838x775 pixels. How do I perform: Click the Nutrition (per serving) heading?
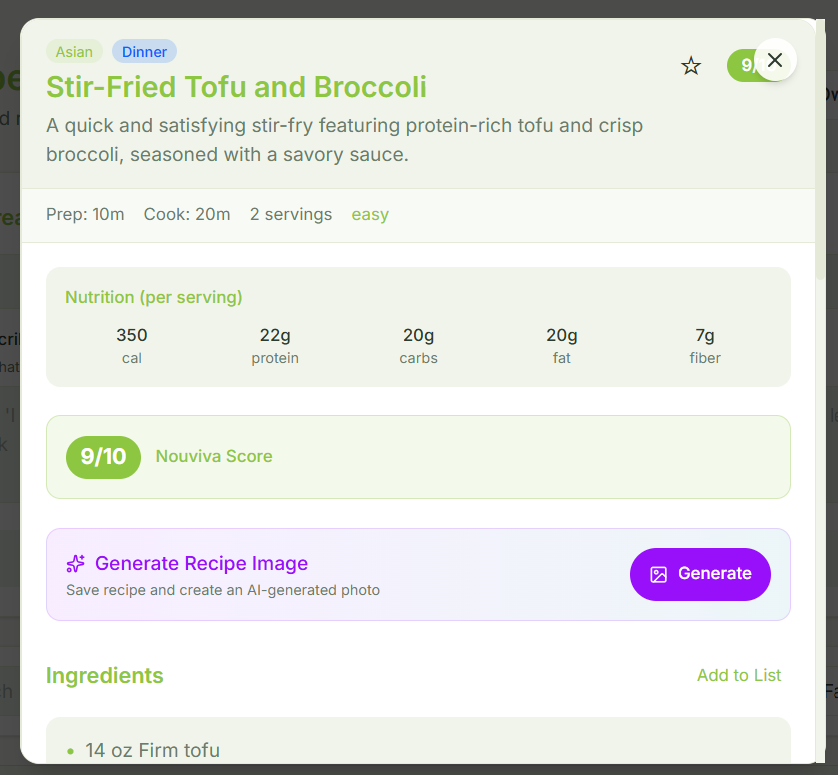153,297
